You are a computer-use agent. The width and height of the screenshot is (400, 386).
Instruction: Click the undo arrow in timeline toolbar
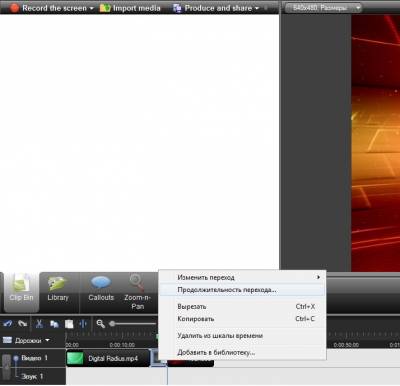tap(8, 324)
